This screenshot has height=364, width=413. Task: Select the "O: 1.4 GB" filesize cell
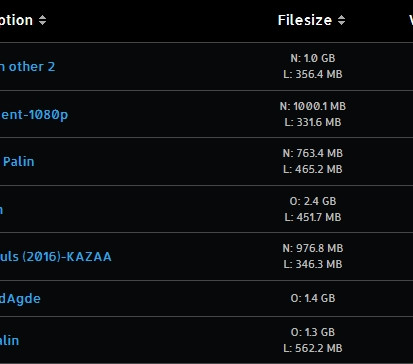point(313,298)
